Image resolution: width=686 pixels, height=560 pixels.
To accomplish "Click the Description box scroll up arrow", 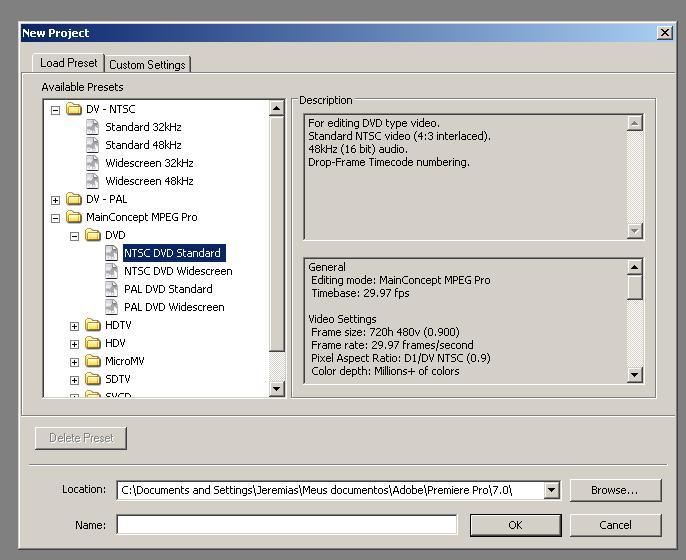I will pyautogui.click(x=634, y=123).
